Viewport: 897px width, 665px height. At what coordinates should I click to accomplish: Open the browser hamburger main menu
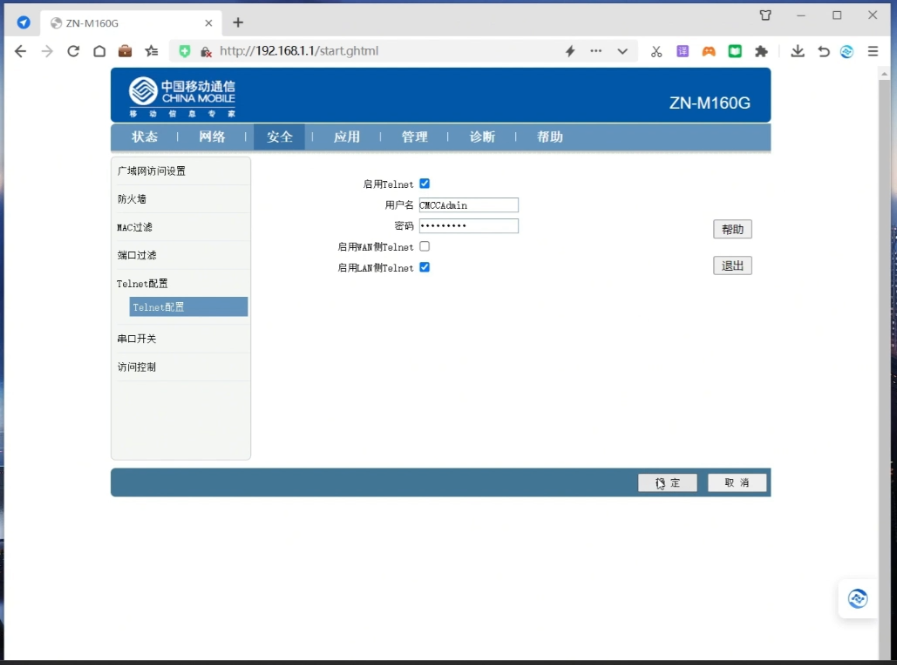[x=873, y=51]
